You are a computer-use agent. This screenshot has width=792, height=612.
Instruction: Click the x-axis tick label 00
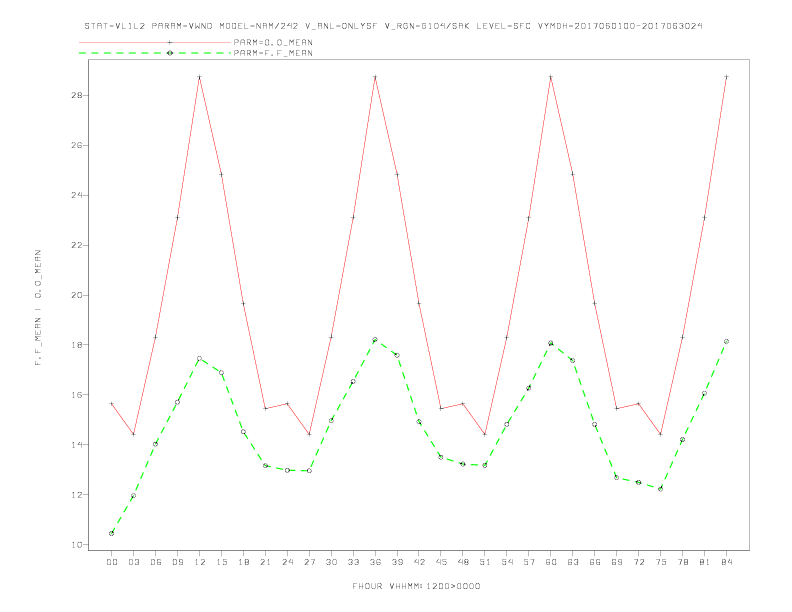tap(112, 562)
